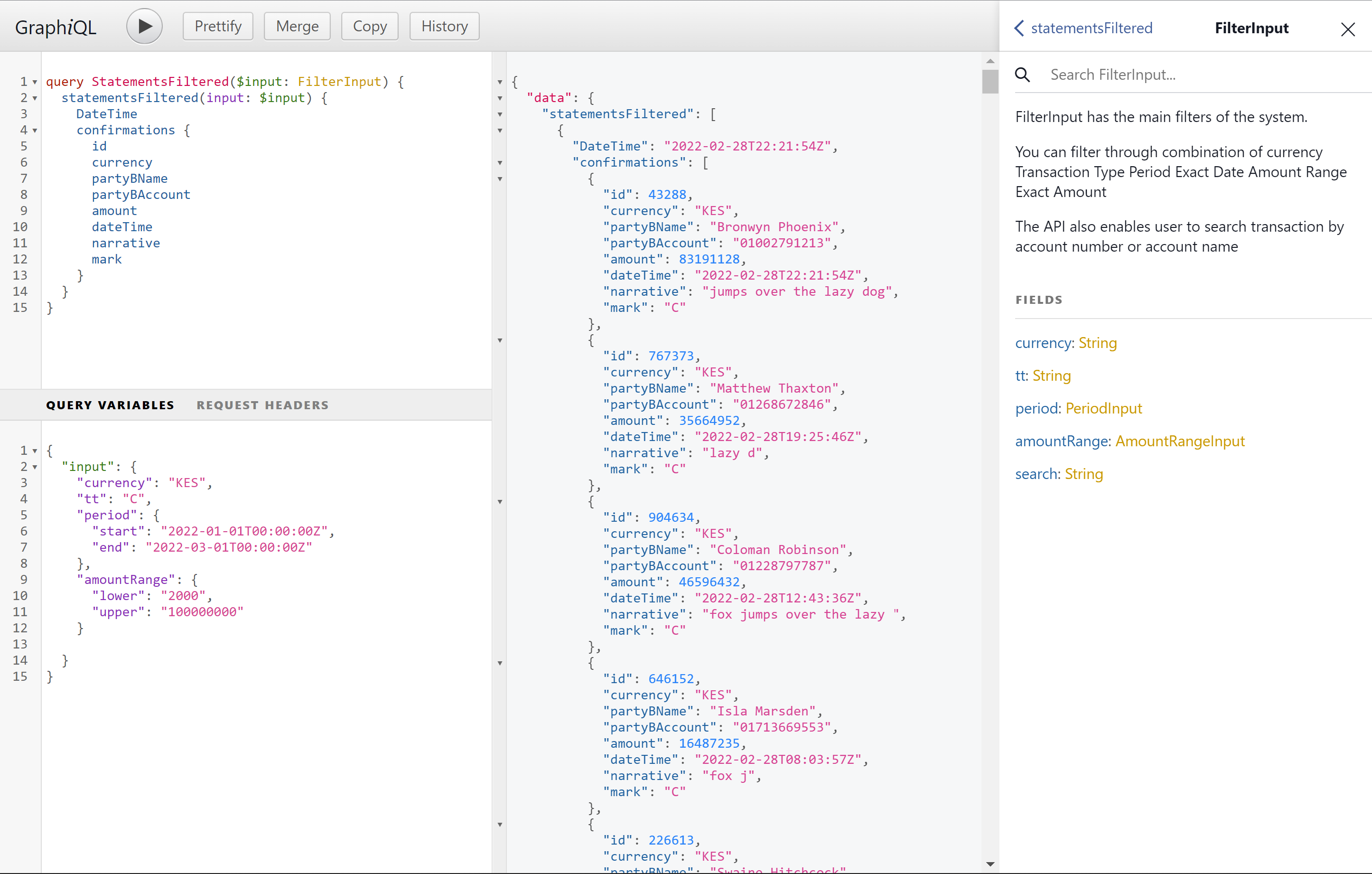The height and width of the screenshot is (874, 1372).
Task: Collapse the result object with id 767373
Action: pyautogui.click(x=500, y=340)
